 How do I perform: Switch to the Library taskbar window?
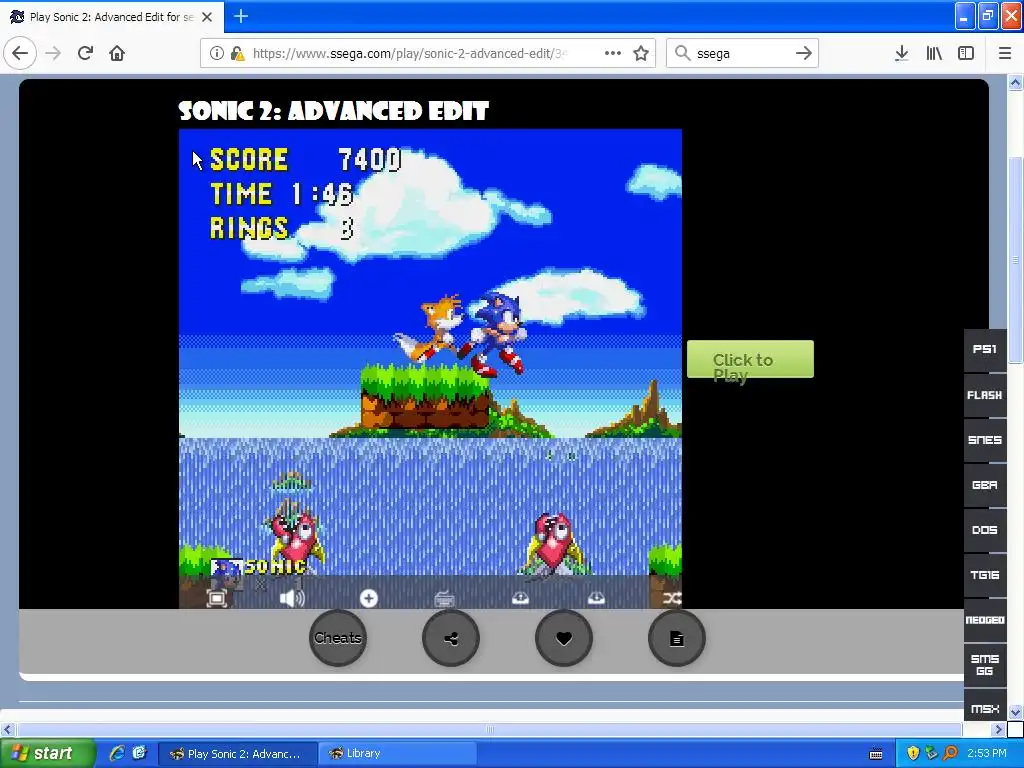(397, 754)
